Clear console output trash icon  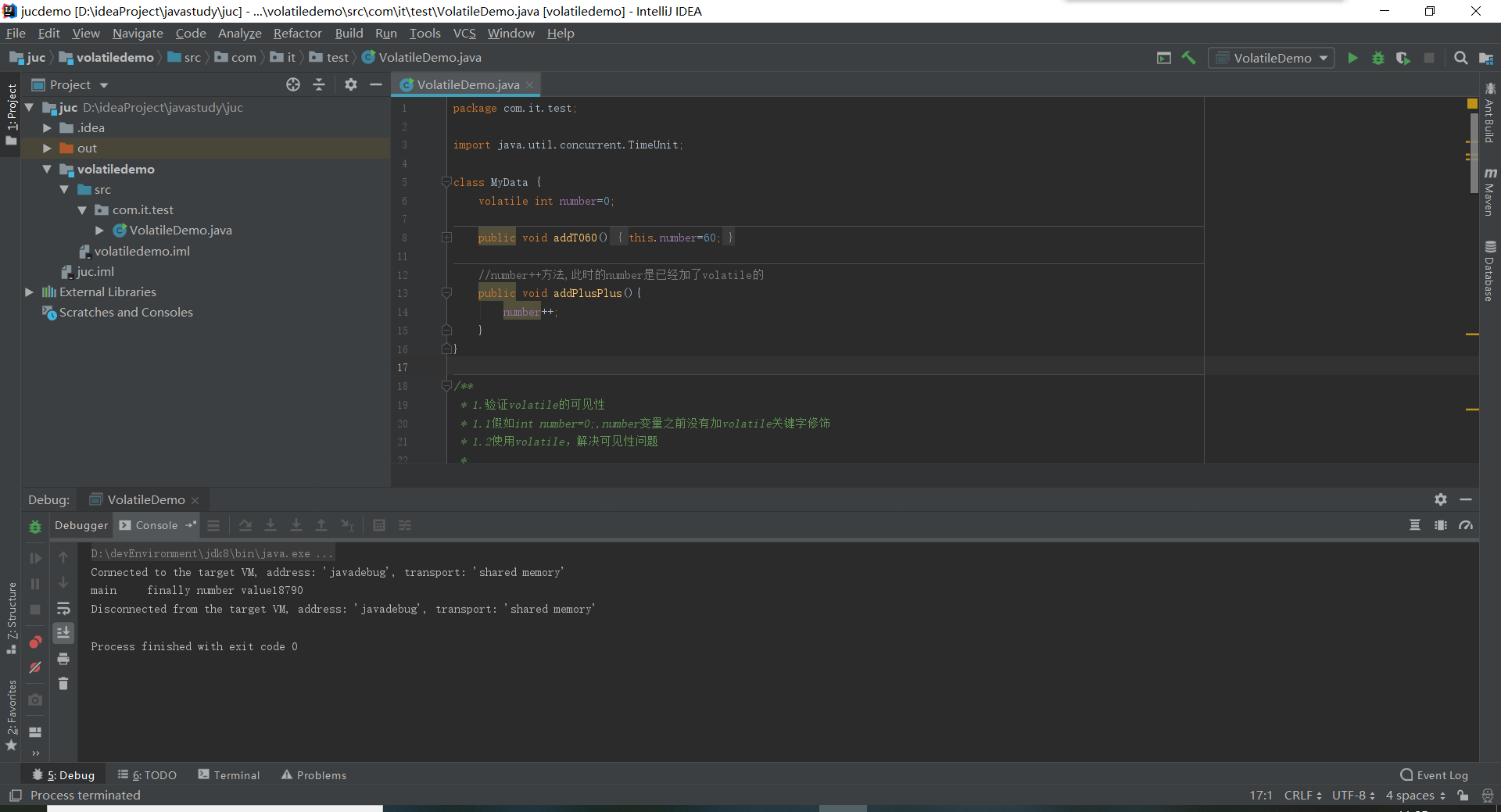tap(63, 684)
